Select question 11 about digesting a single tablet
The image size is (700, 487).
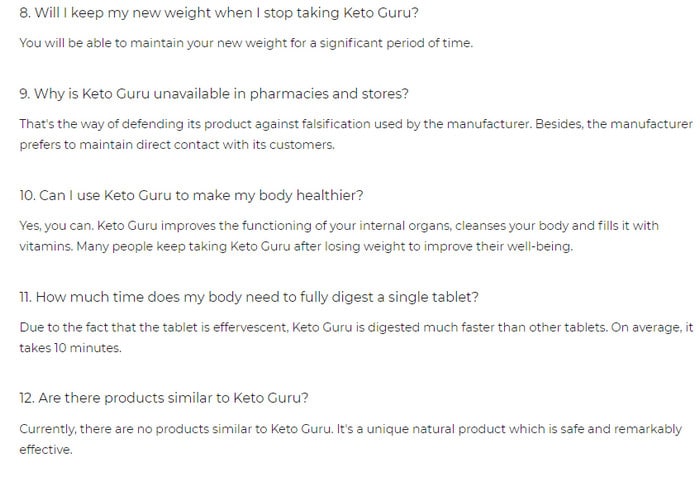coord(249,297)
